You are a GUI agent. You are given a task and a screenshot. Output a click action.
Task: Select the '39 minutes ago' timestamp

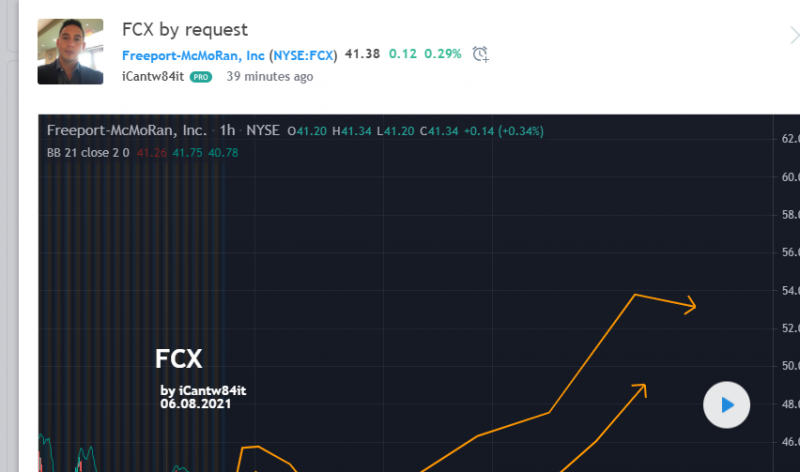click(270, 77)
